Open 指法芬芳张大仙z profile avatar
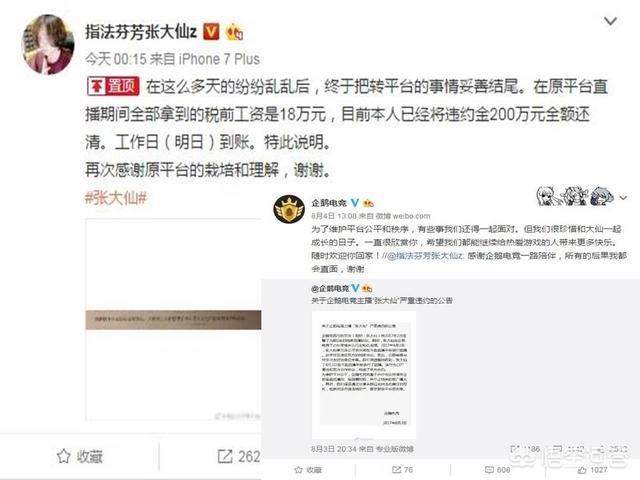This screenshot has height=480, width=640. tap(48, 45)
